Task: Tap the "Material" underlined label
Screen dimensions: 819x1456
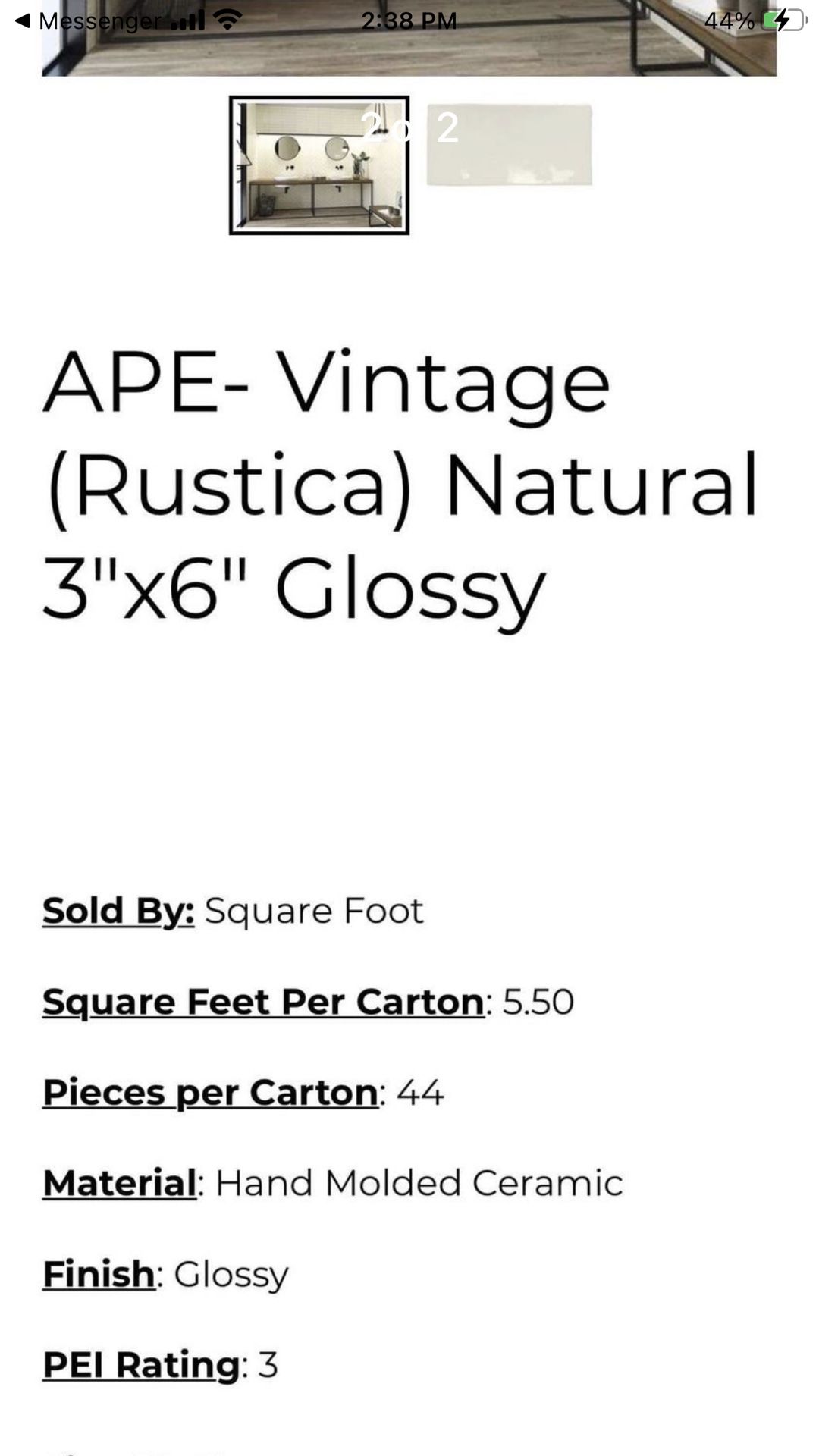Action: [120, 1183]
